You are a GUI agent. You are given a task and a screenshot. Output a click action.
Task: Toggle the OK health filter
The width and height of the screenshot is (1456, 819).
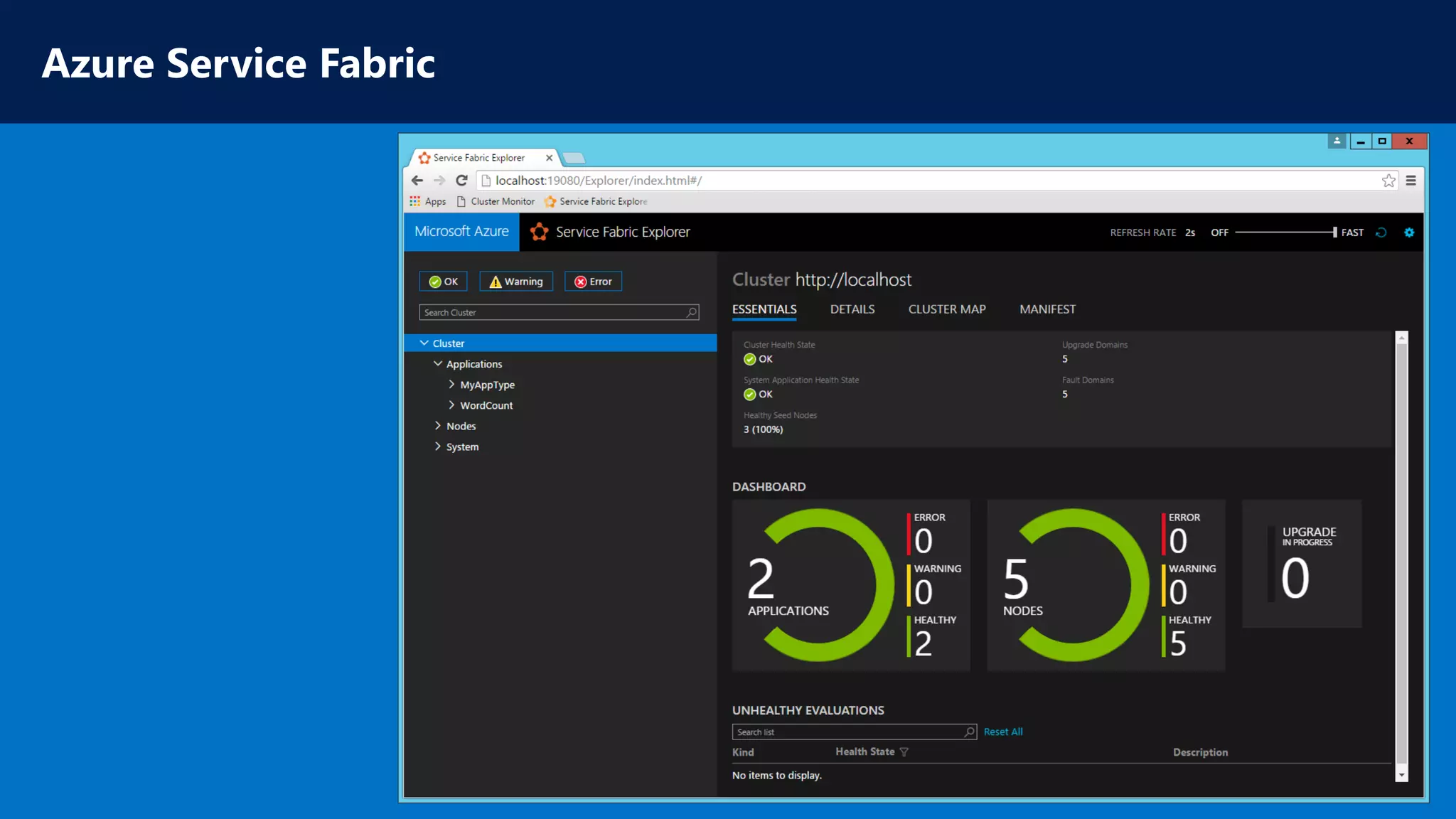point(443,282)
